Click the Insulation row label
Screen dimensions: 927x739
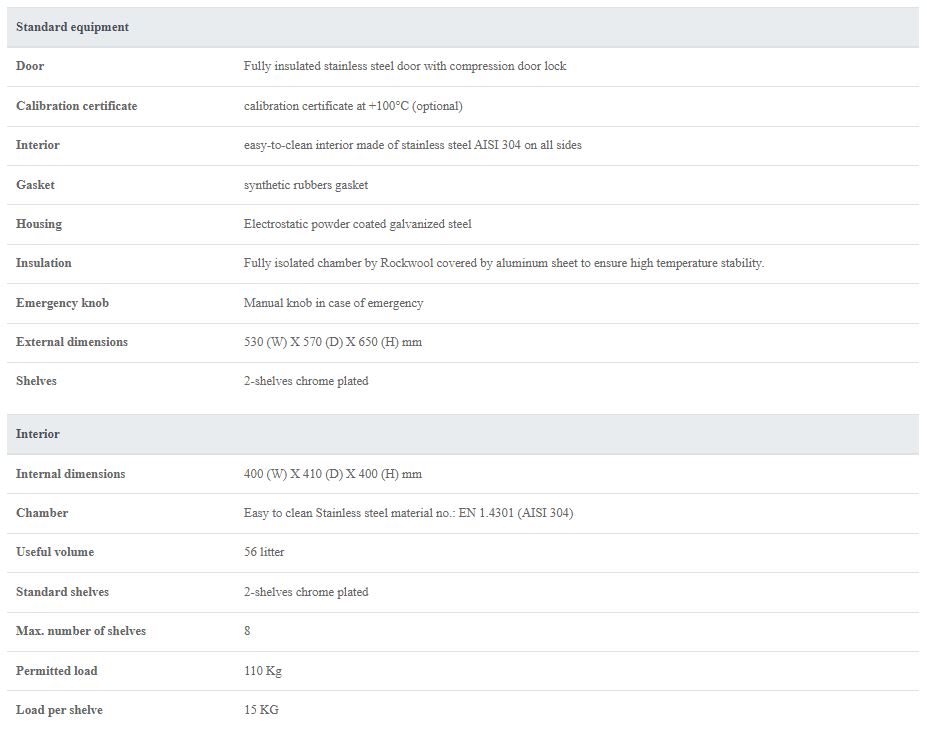43,263
